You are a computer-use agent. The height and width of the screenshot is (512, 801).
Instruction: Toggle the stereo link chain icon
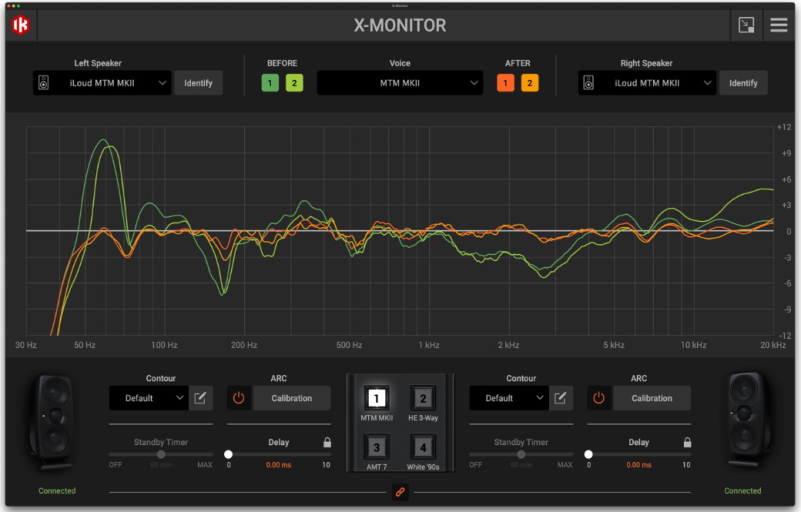(x=400, y=492)
